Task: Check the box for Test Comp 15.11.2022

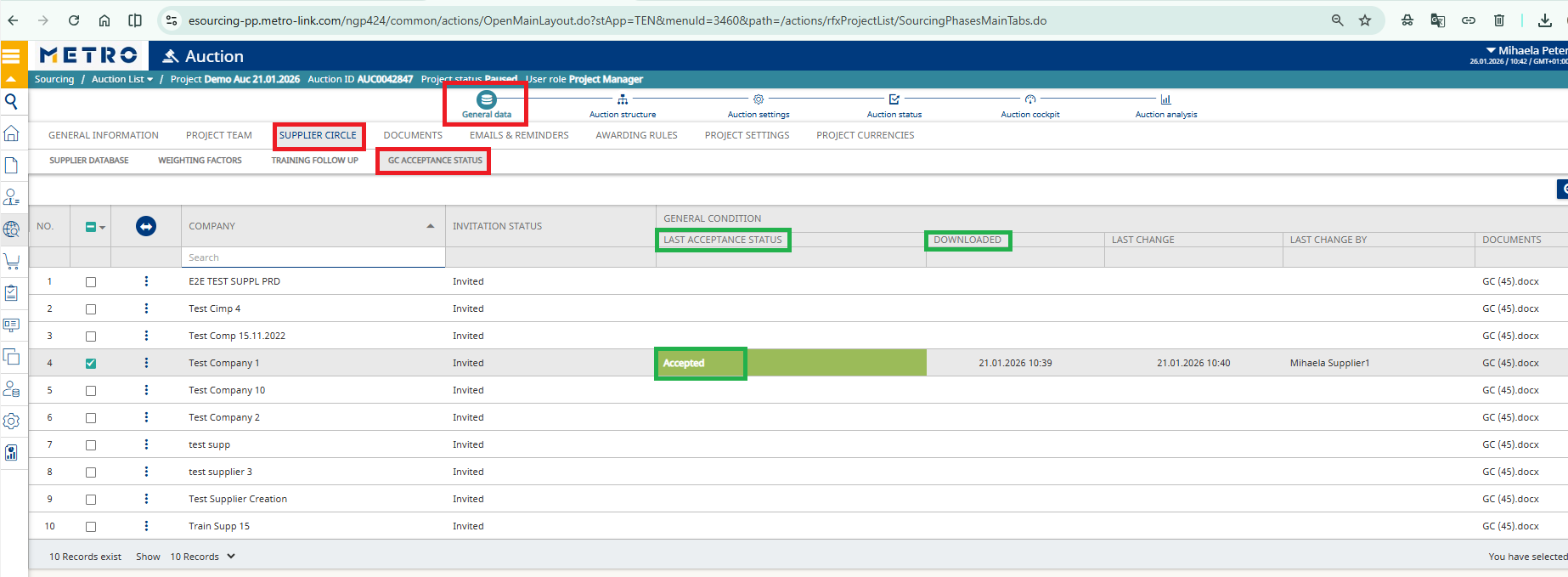Action: pyautogui.click(x=91, y=337)
